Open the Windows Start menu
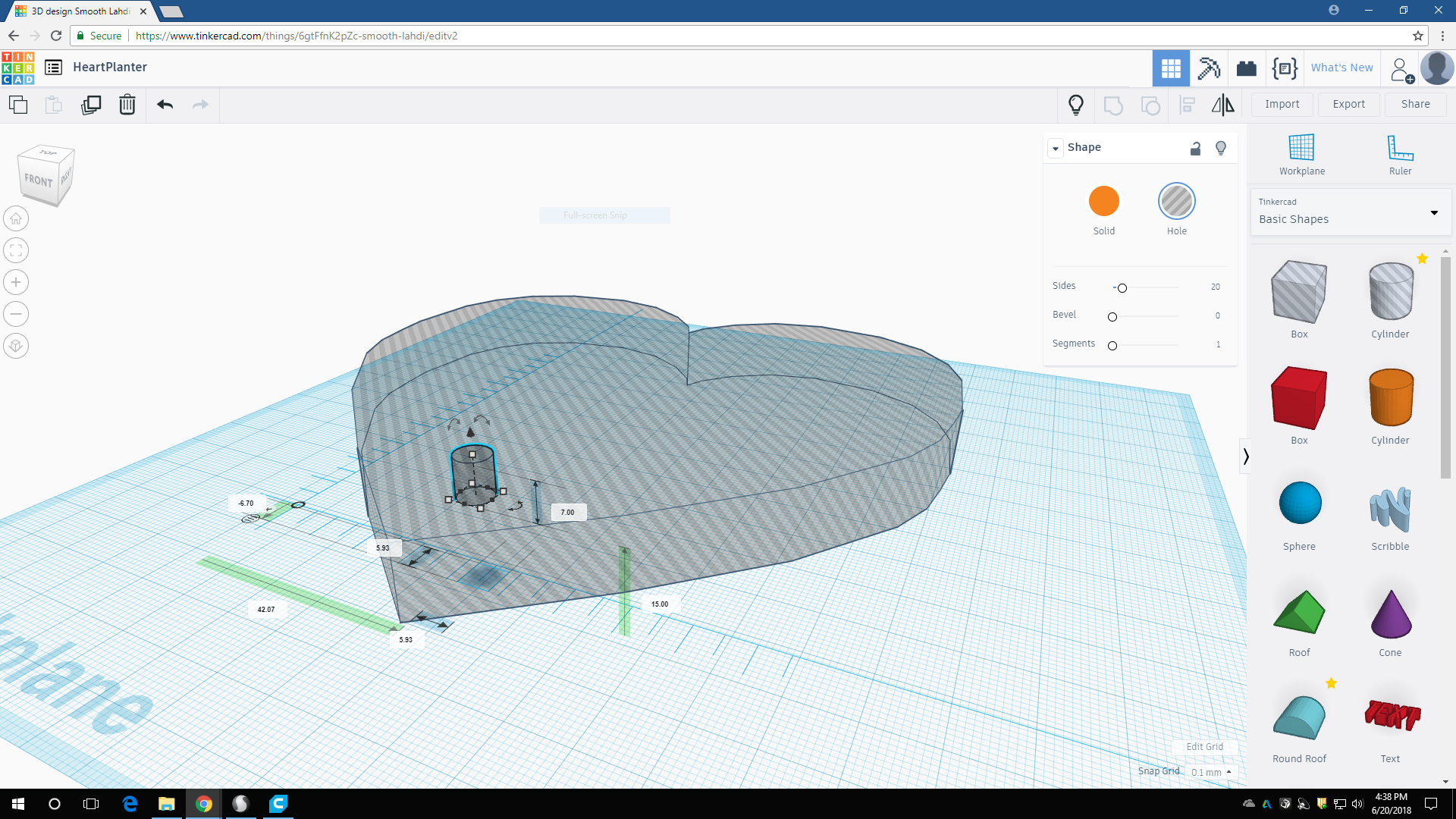This screenshot has height=819, width=1456. [x=18, y=804]
